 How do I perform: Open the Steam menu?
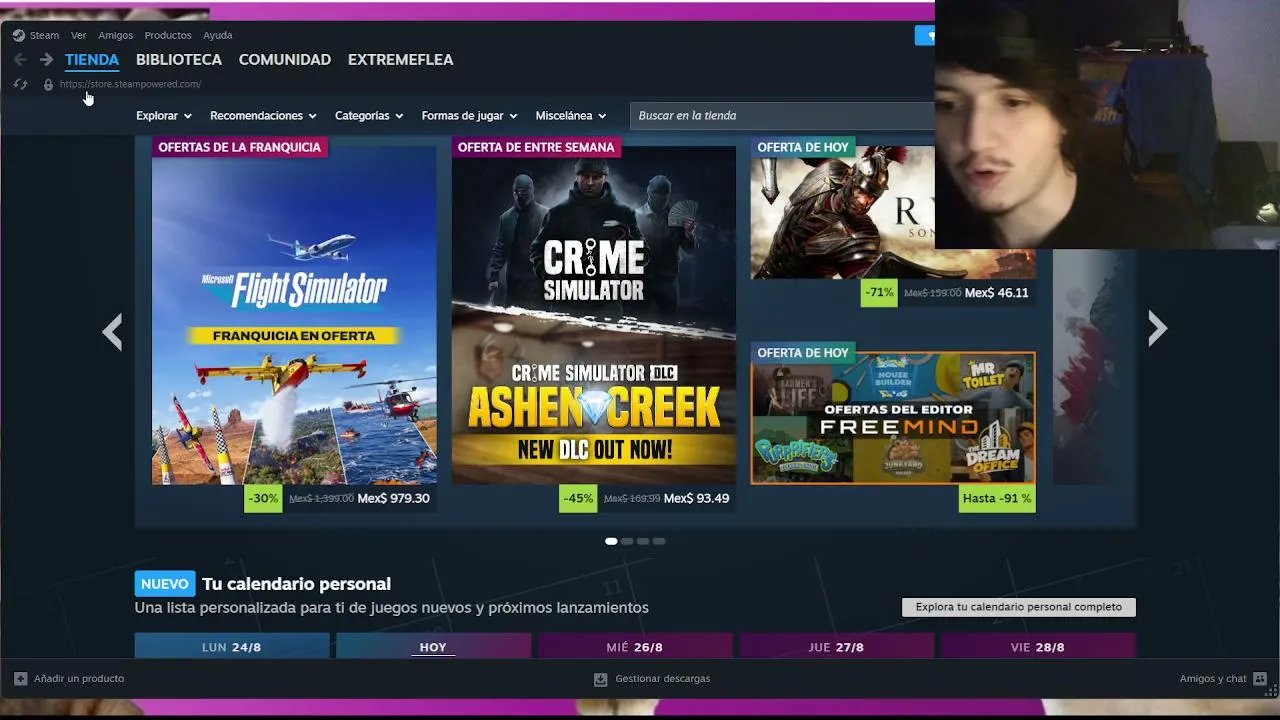coord(44,35)
